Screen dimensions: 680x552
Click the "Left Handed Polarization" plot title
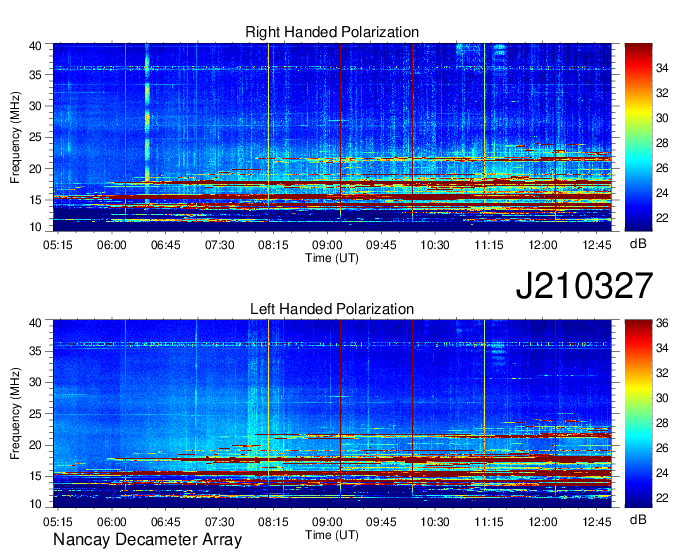(332, 309)
